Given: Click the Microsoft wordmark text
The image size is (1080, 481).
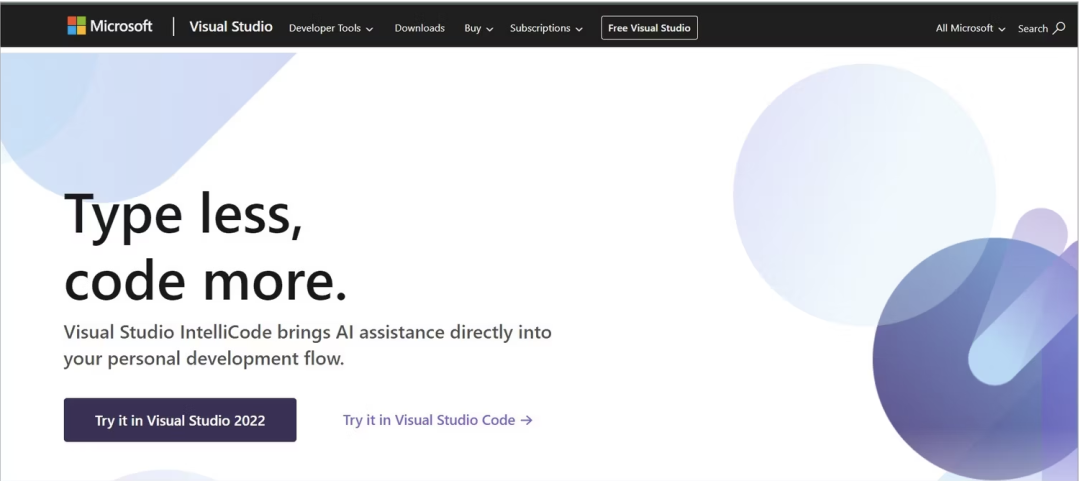Looking at the screenshot, I should [121, 26].
